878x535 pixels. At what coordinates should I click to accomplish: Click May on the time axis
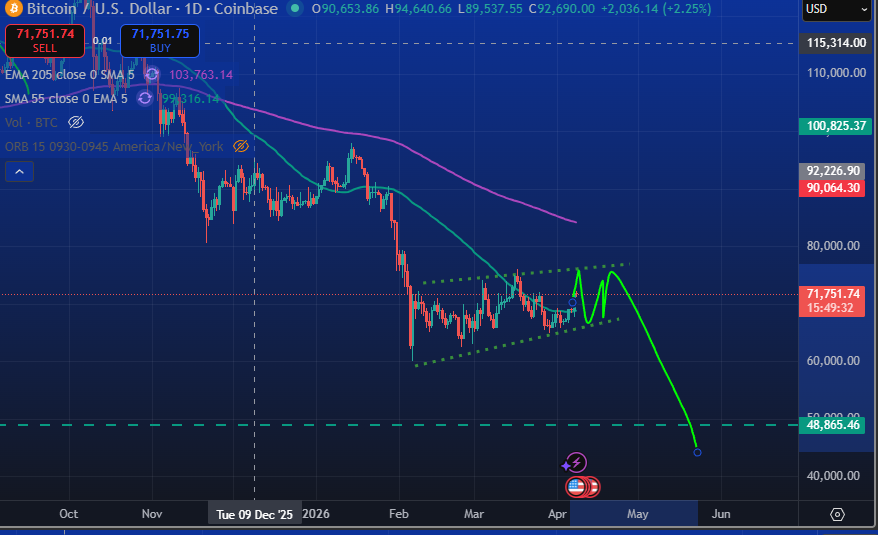(x=637, y=514)
